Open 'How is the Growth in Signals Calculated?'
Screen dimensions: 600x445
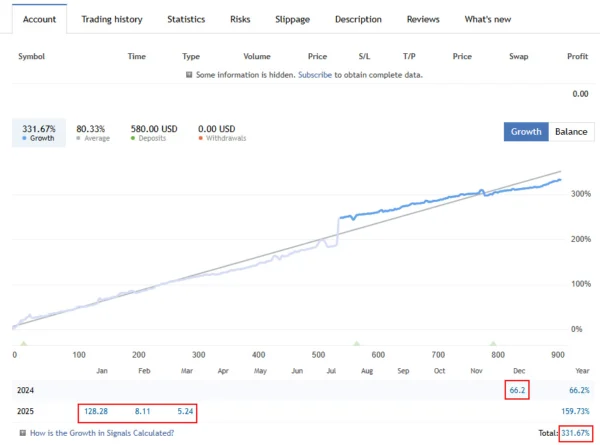102,433
